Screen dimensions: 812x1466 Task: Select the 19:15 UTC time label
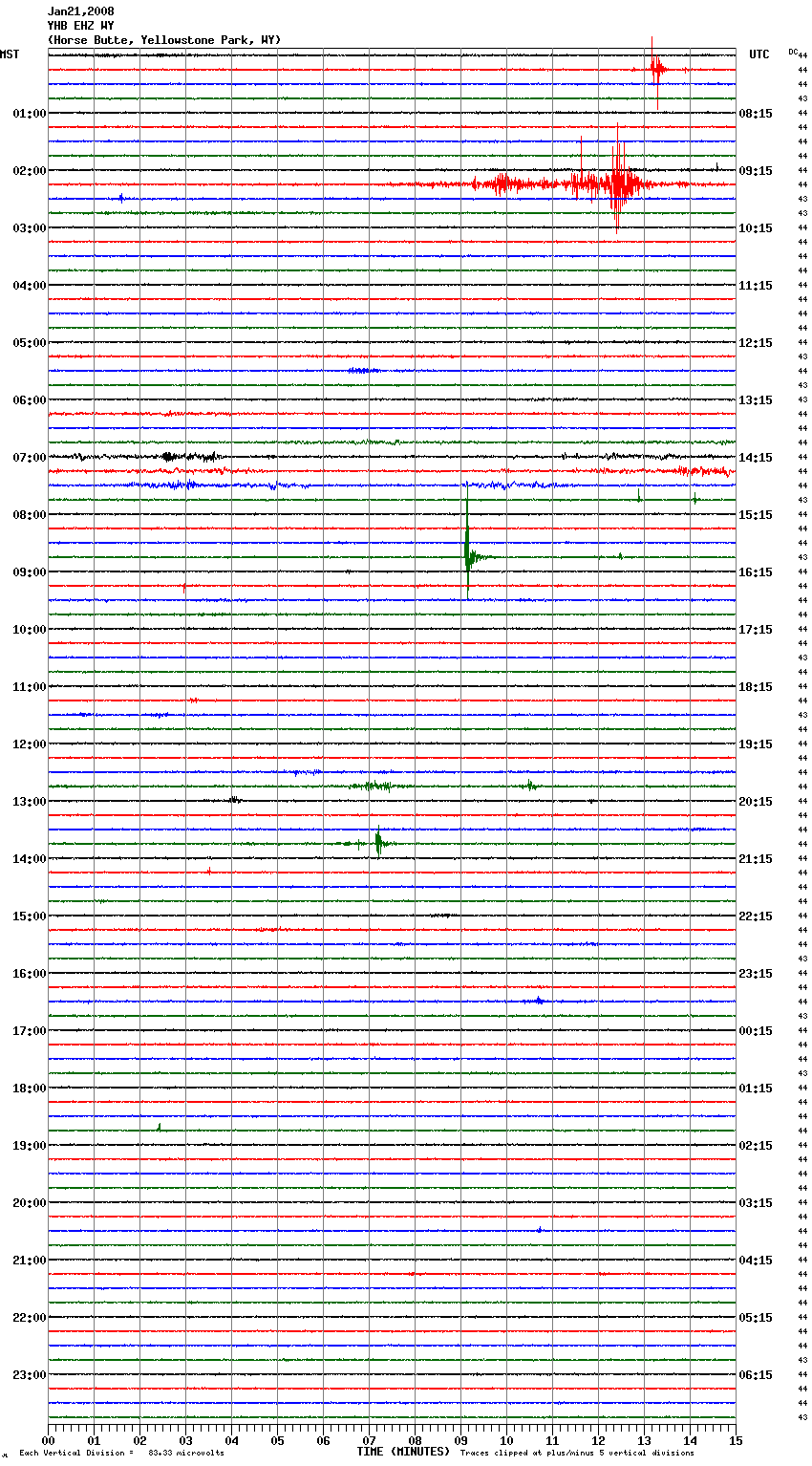[756, 744]
